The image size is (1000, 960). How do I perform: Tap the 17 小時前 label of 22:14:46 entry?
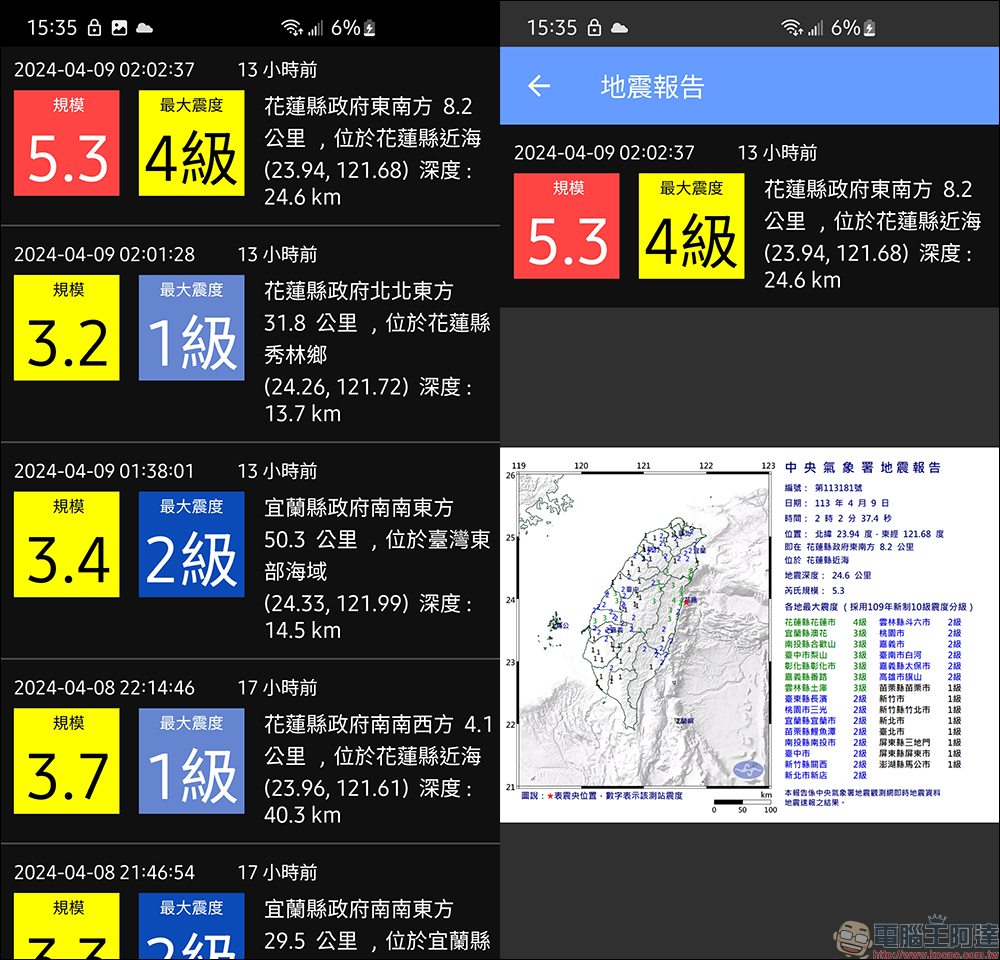[x=277, y=688]
